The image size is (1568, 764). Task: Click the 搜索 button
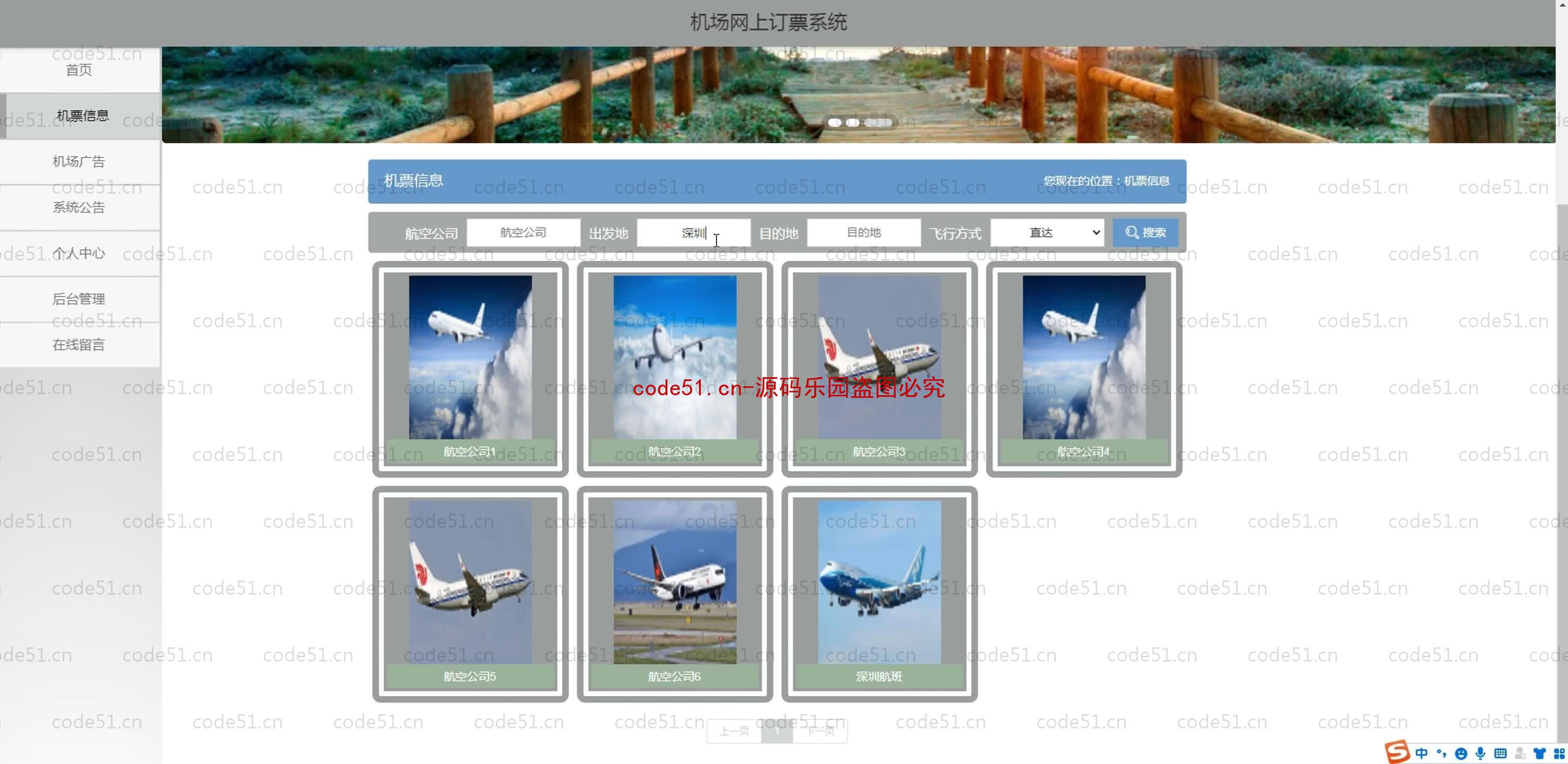(x=1148, y=232)
